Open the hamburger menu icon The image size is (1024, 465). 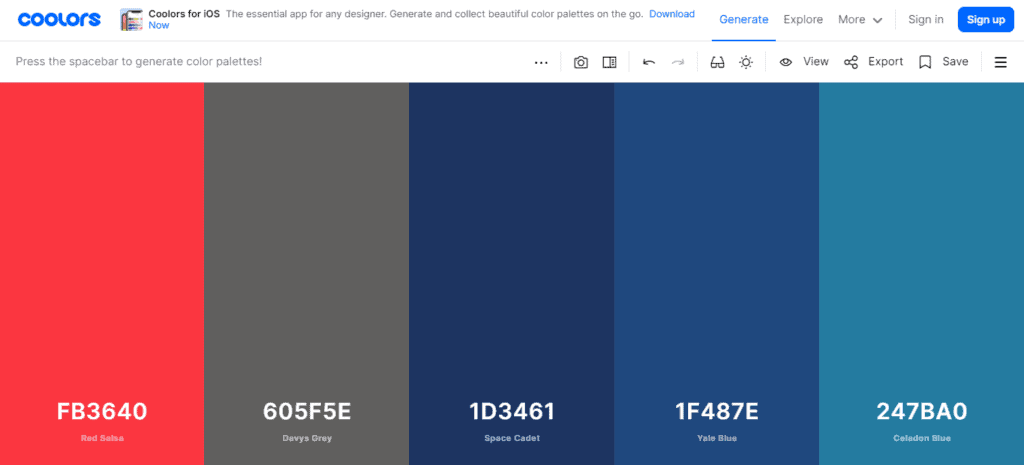tap(1000, 62)
